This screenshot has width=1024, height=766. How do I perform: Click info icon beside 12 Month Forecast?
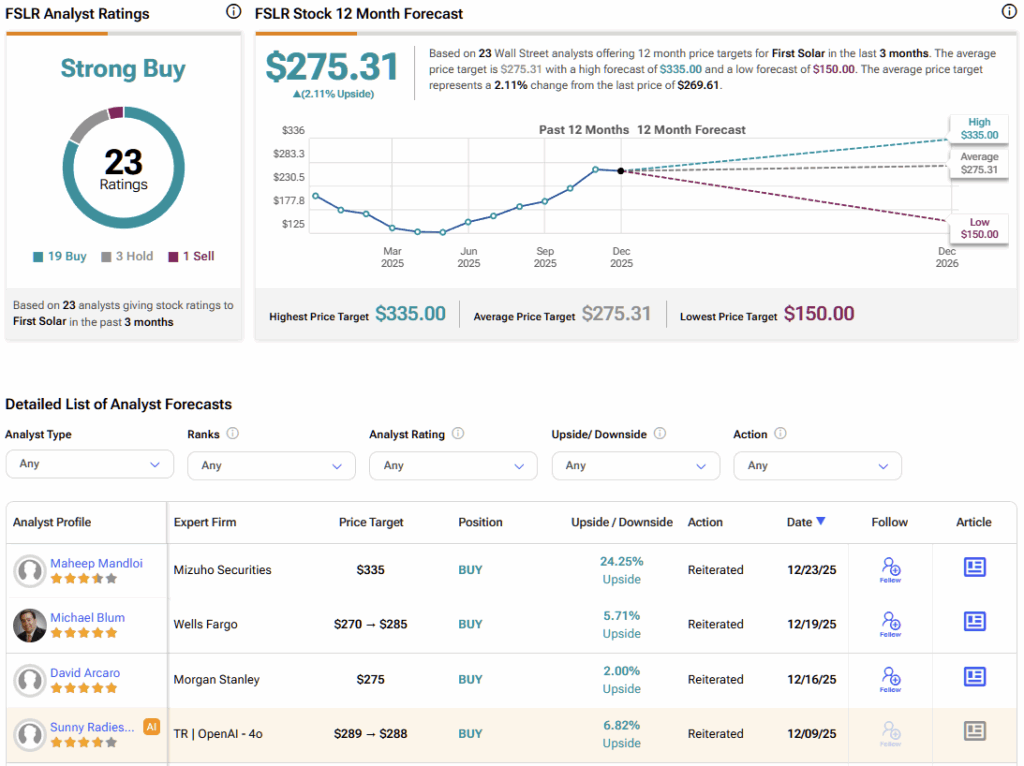[x=1009, y=12]
